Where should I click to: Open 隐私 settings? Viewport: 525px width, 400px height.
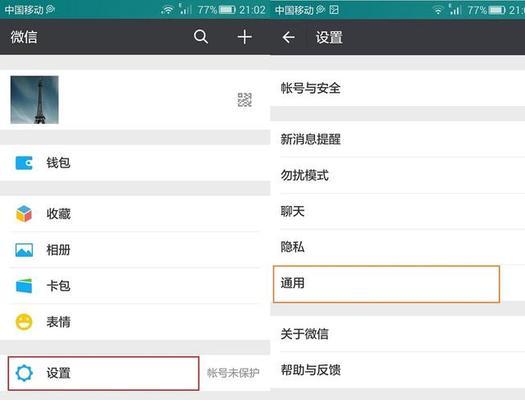point(397,247)
